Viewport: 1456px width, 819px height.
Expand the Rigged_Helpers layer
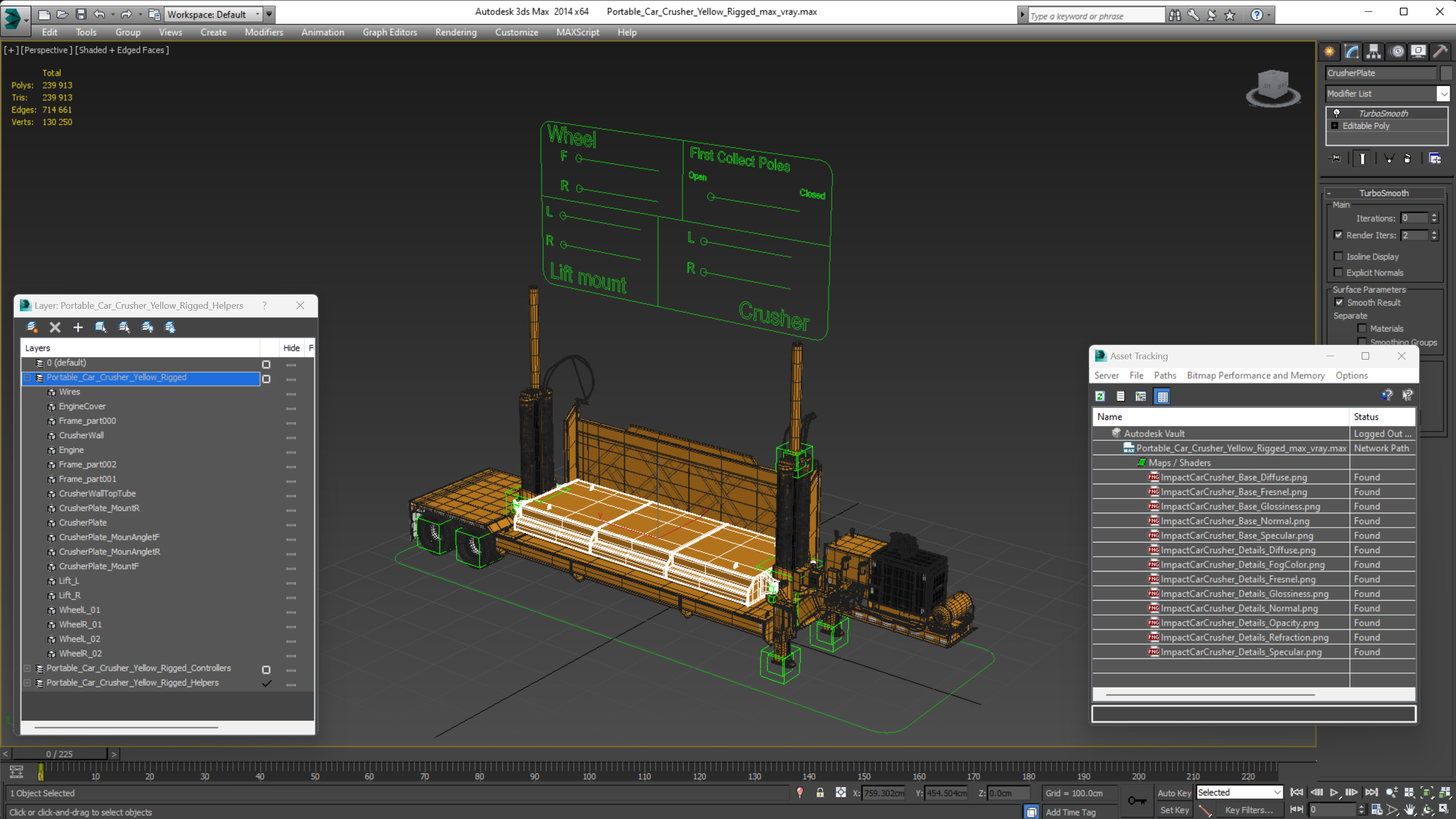(x=27, y=683)
